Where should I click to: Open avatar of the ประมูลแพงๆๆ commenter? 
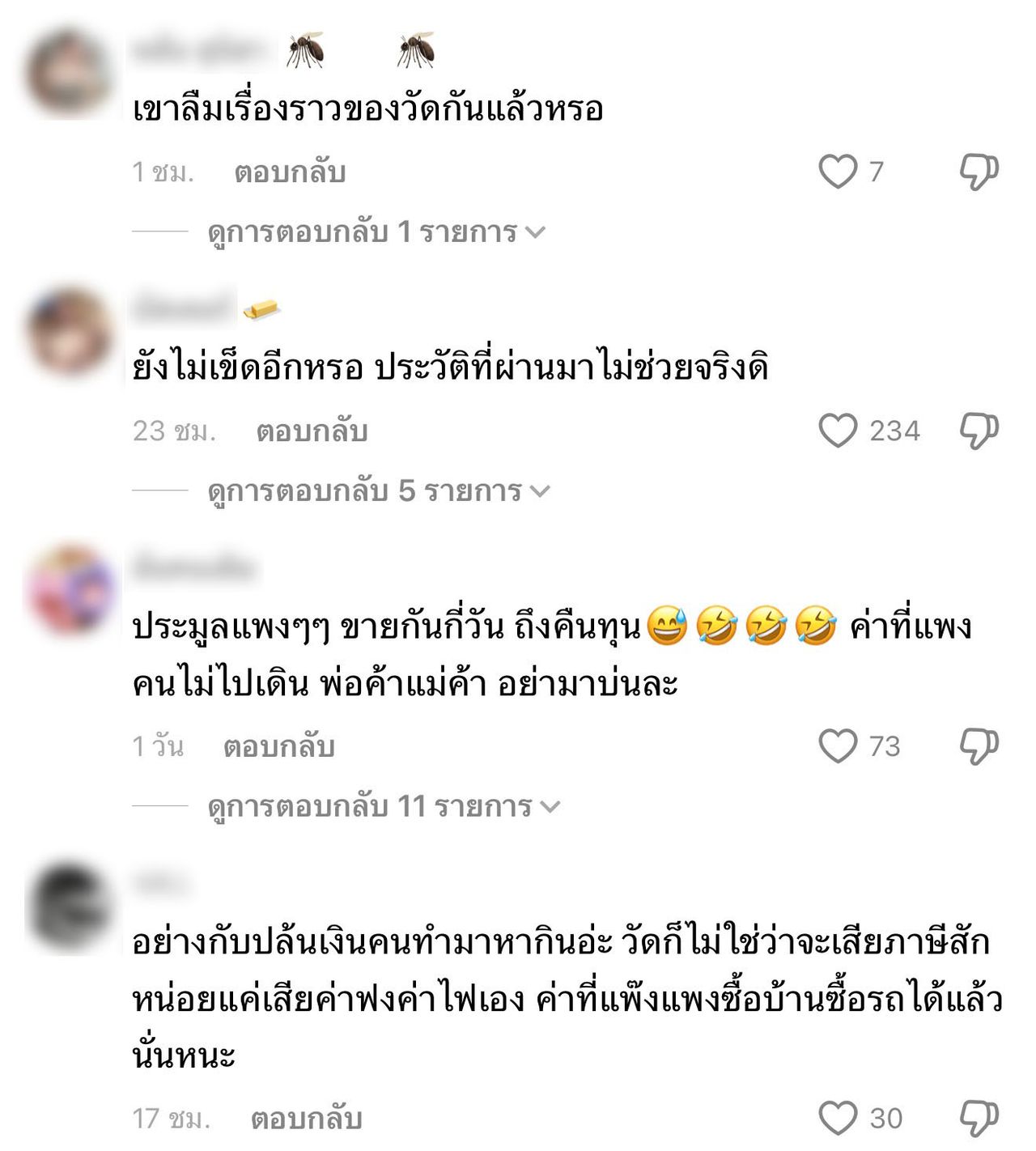70,590
